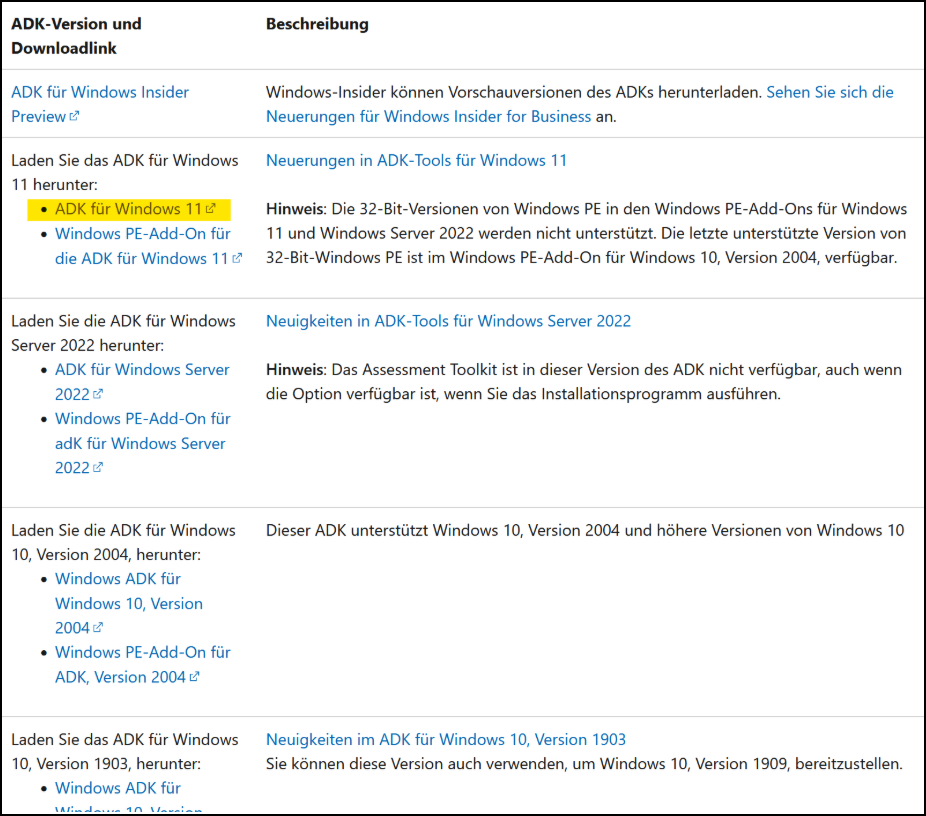926x816 pixels.
Task: Download Windows PE-Add-On für die ADK für Windows 11
Action: tap(142, 246)
